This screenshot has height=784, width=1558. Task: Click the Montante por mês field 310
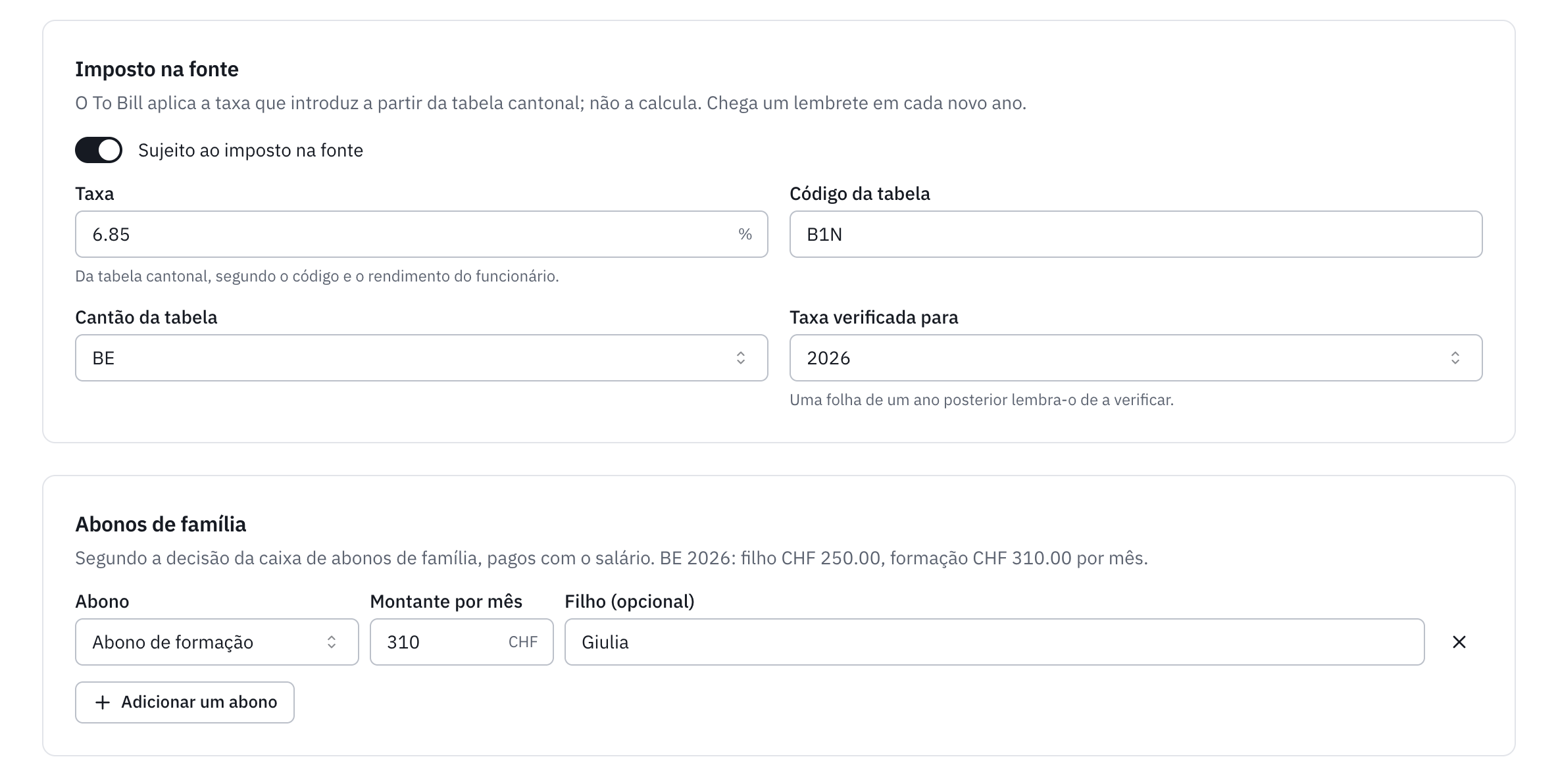pos(461,642)
